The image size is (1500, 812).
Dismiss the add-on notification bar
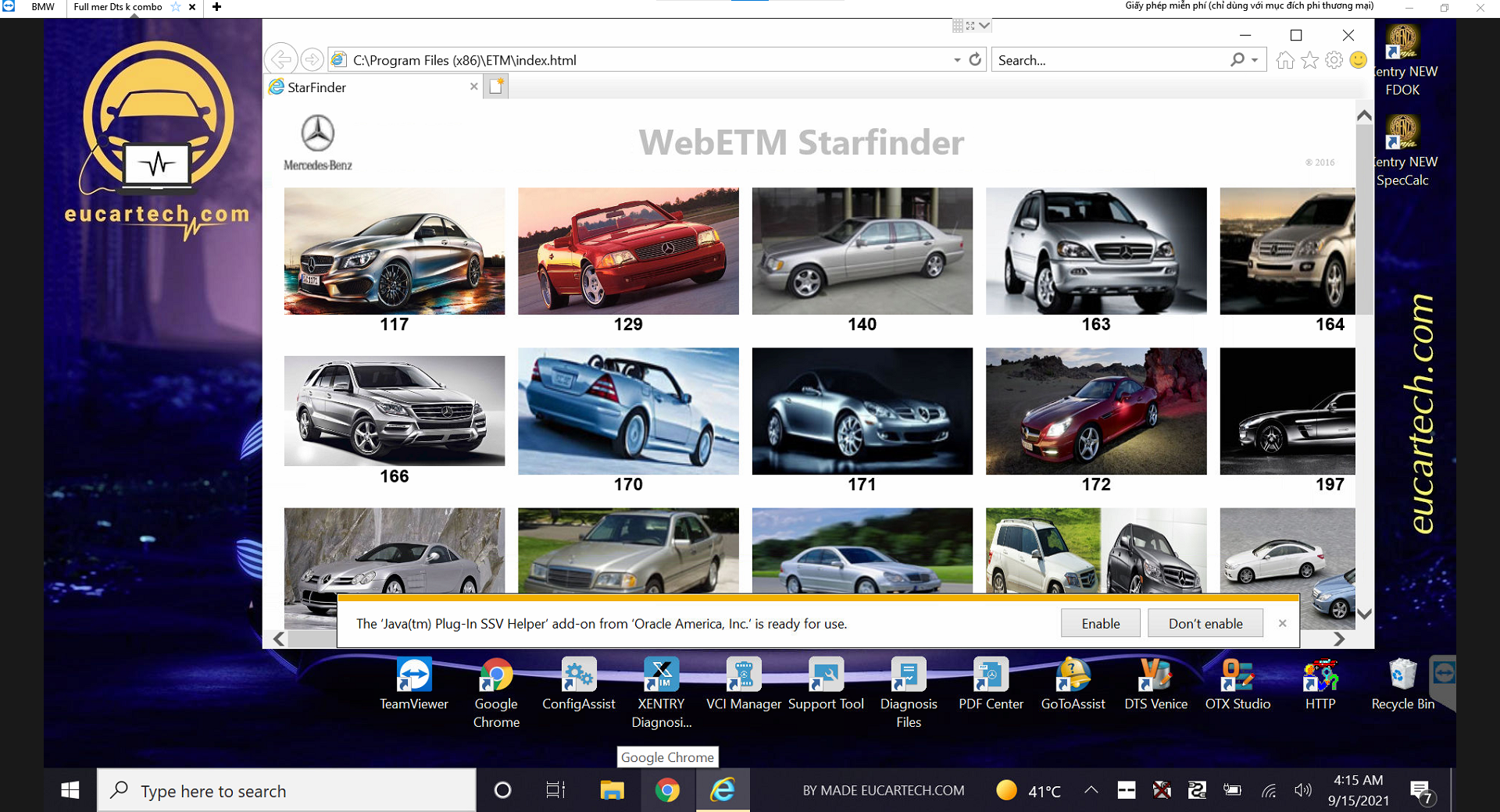[1282, 623]
